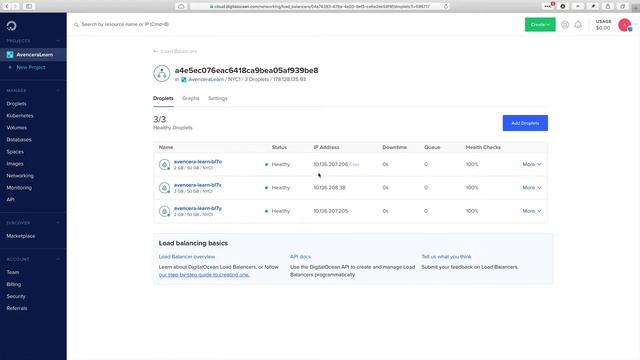Click the load balancer icon beside title
The height and width of the screenshot is (360, 640).
pyautogui.click(x=162, y=73)
